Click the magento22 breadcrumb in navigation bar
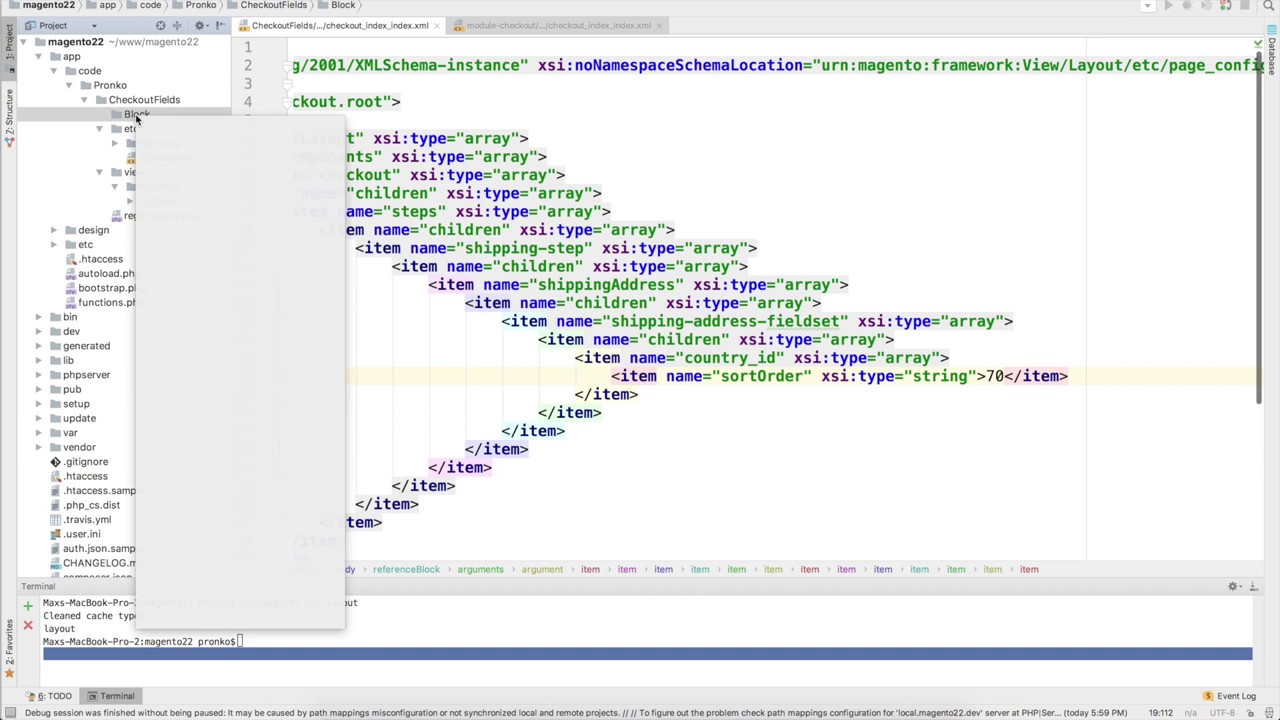The height and width of the screenshot is (720, 1280). pyautogui.click(x=44, y=5)
